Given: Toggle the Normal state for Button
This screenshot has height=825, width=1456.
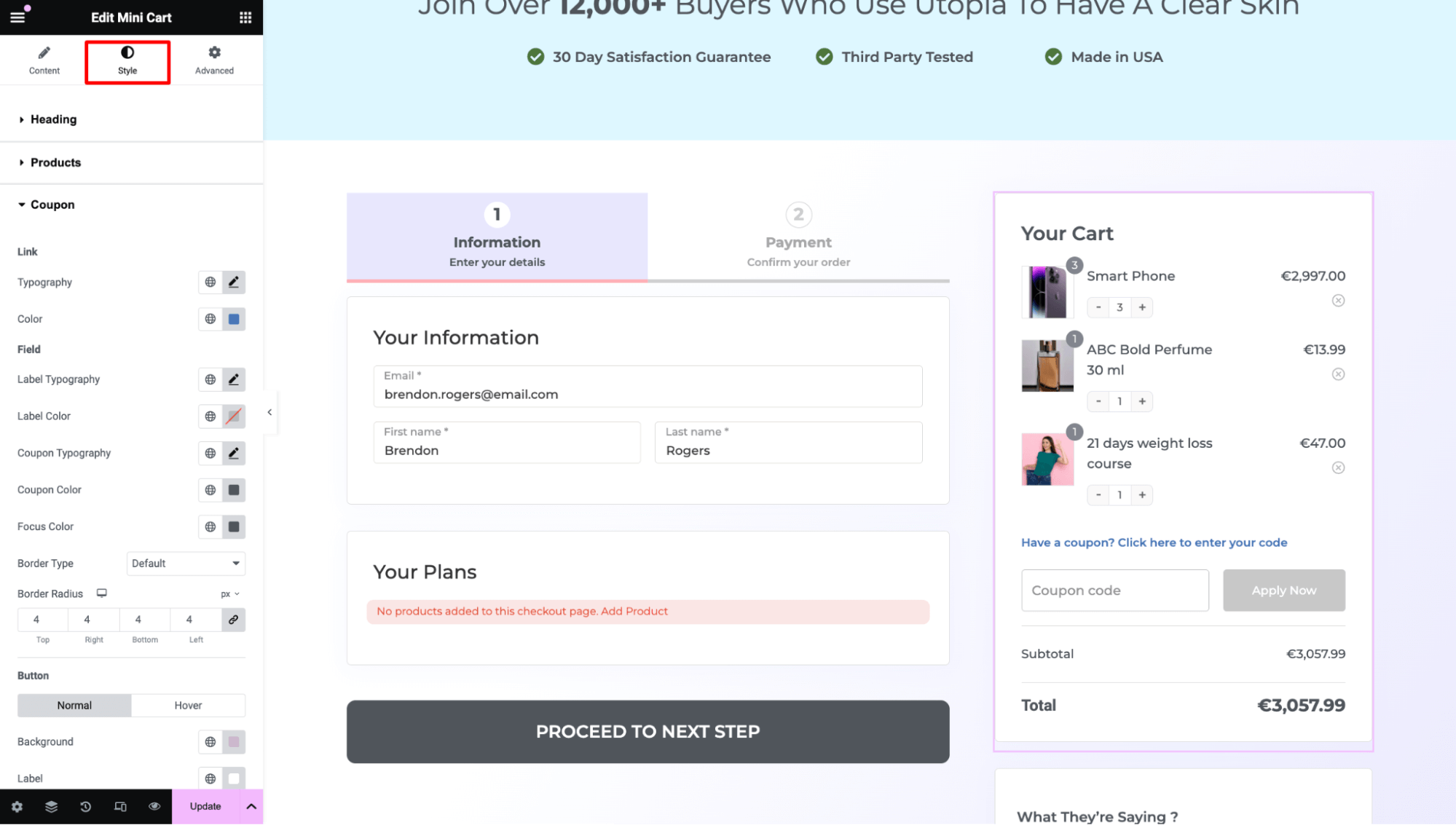Looking at the screenshot, I should click(74, 705).
